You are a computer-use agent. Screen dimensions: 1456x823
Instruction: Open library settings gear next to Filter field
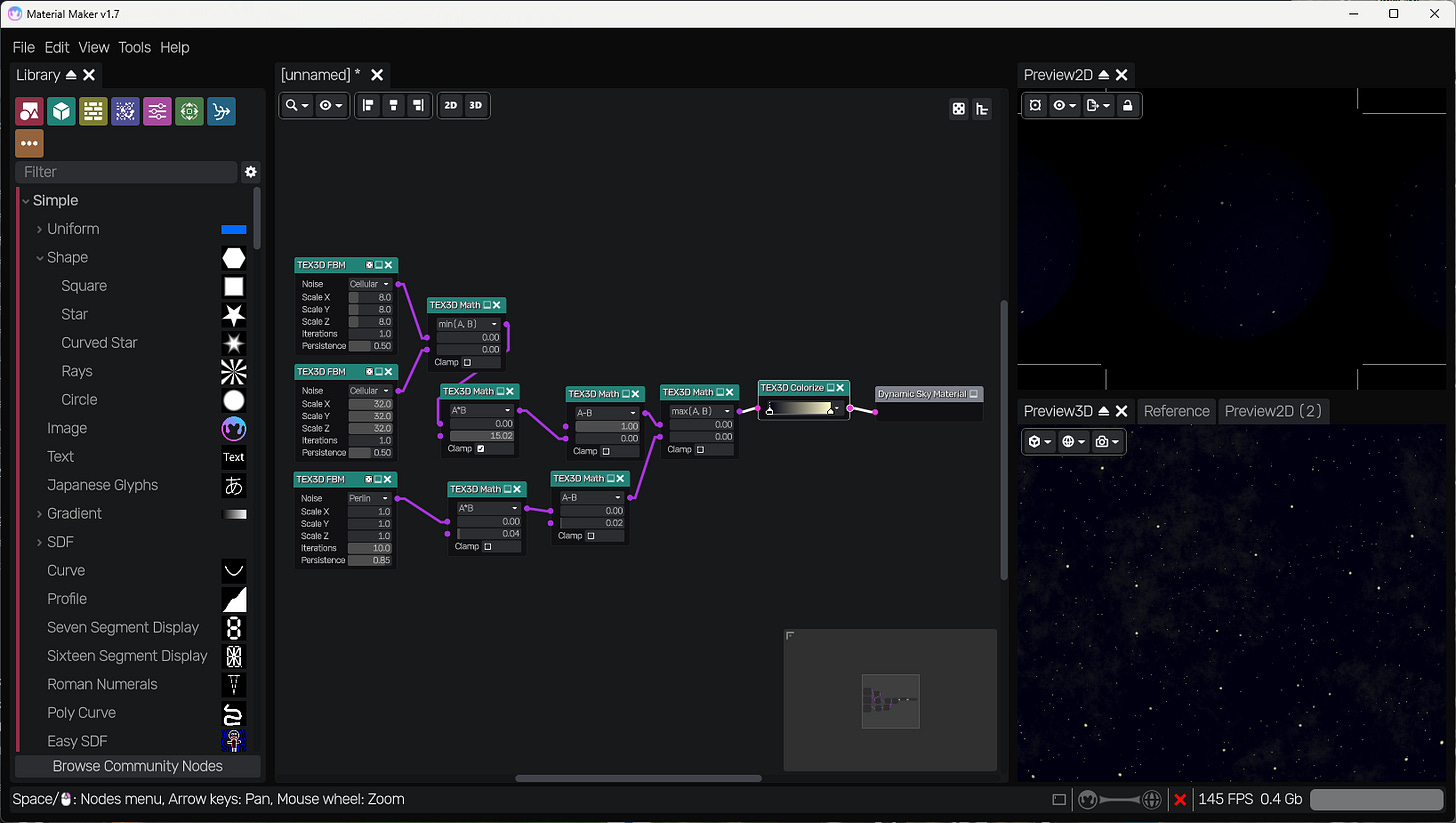point(251,172)
